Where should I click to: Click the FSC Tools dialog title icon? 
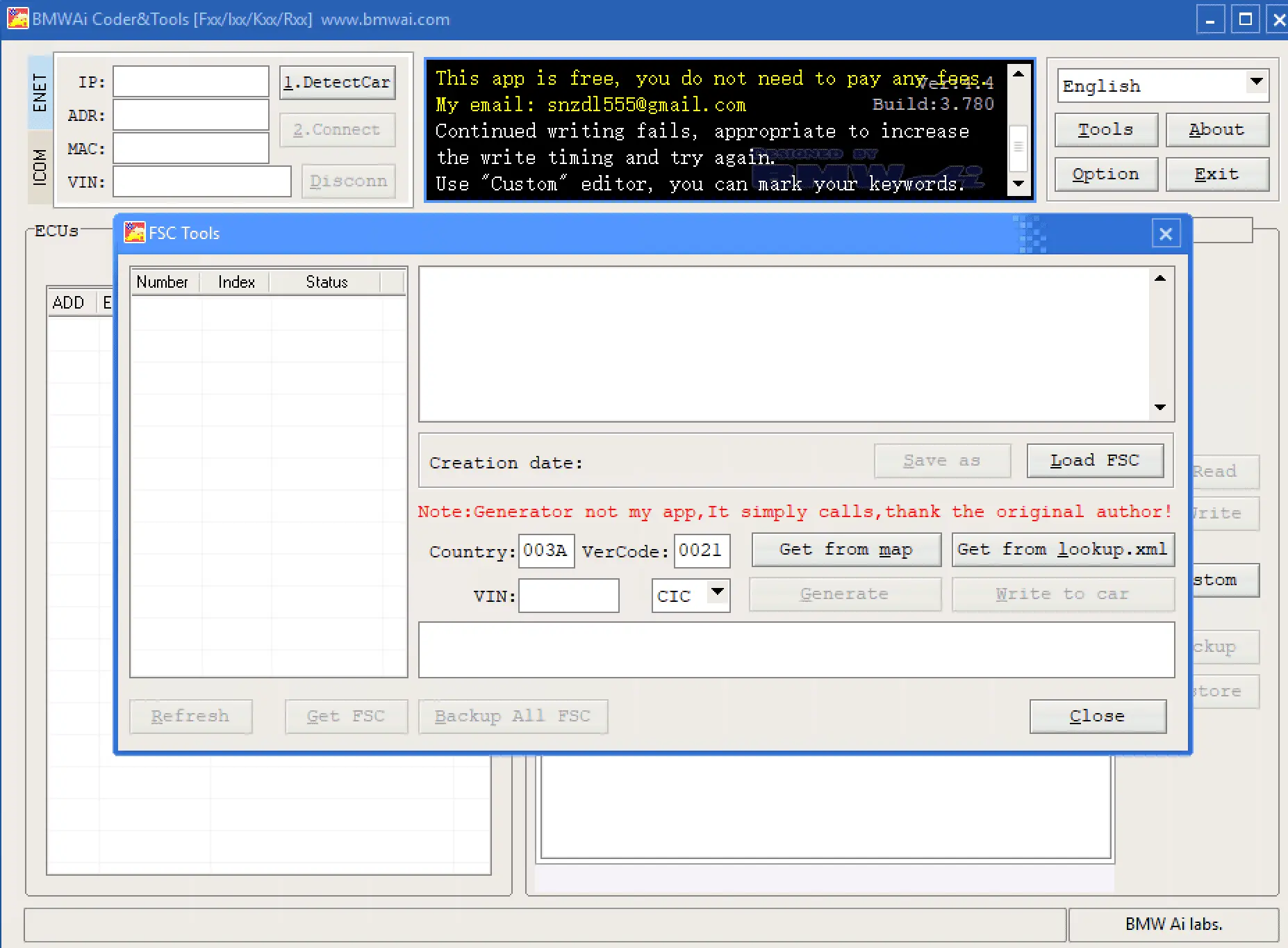[x=134, y=232]
